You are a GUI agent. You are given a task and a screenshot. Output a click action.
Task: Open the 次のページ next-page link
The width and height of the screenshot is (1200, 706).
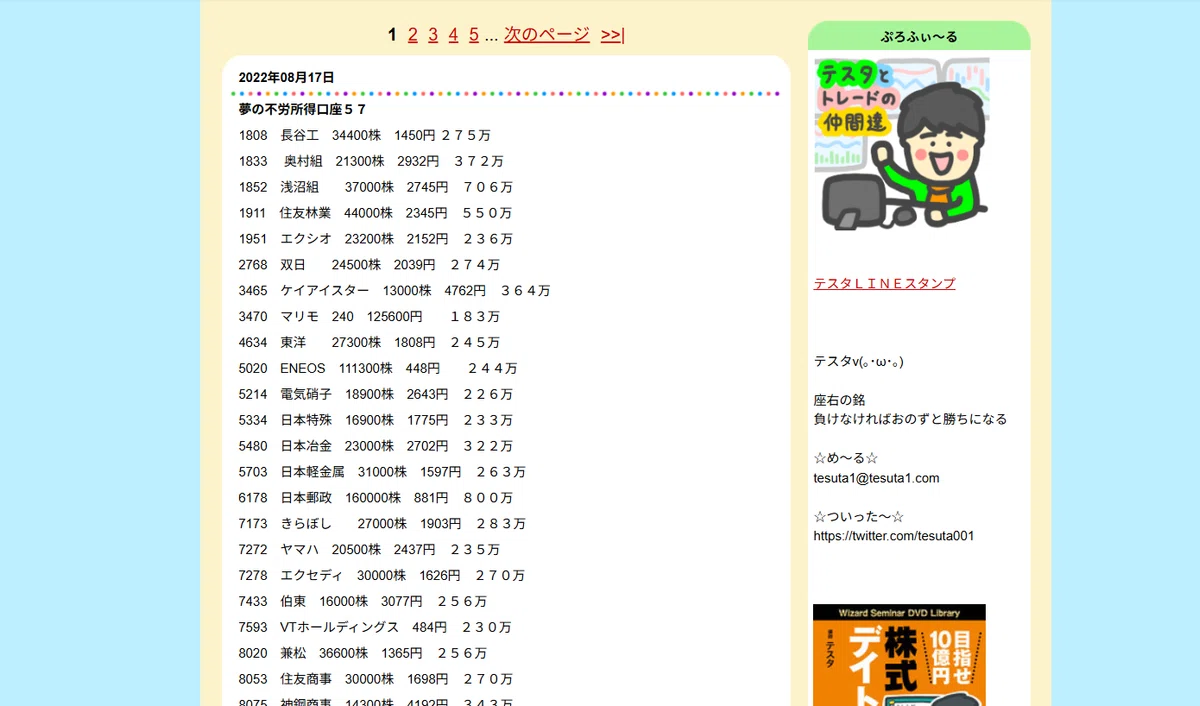coord(547,35)
